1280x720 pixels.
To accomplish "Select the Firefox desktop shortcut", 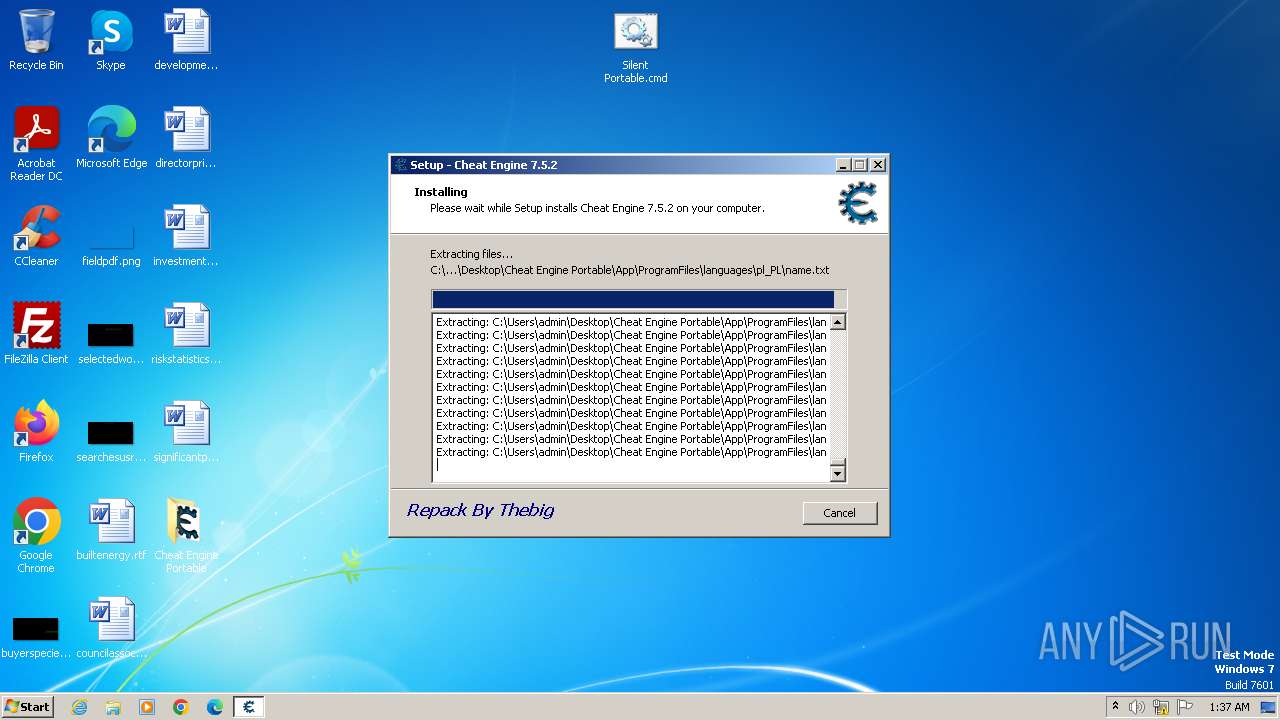I will click(36, 432).
